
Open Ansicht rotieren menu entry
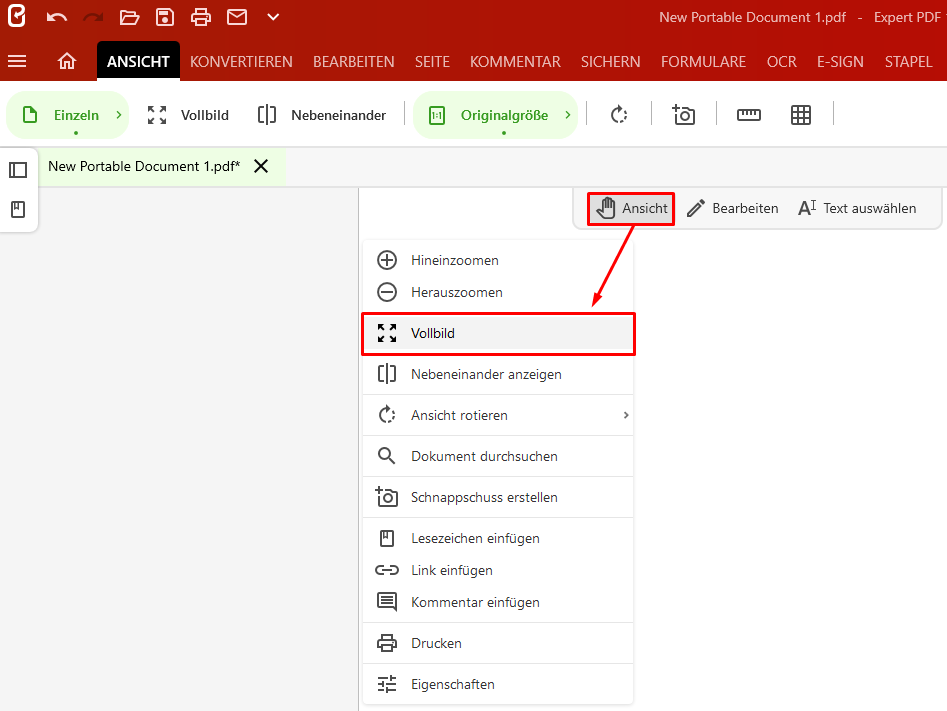[x=498, y=416]
